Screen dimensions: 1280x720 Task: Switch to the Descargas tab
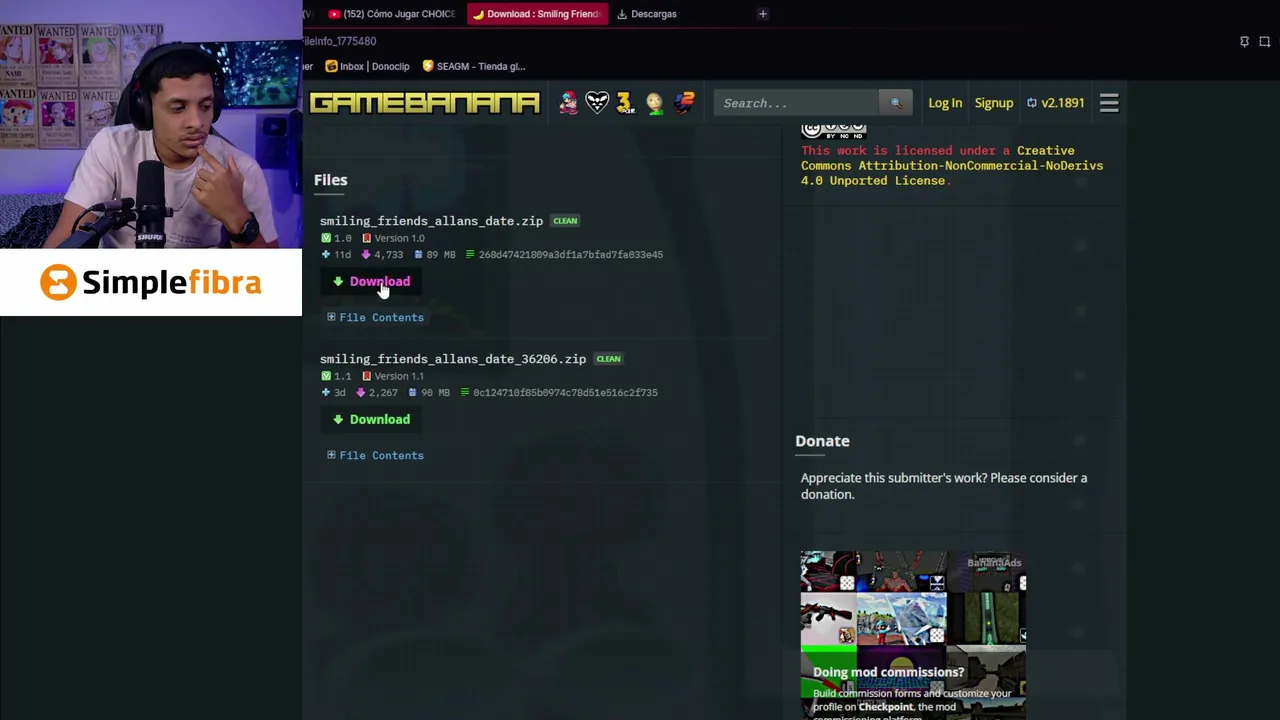[648, 14]
